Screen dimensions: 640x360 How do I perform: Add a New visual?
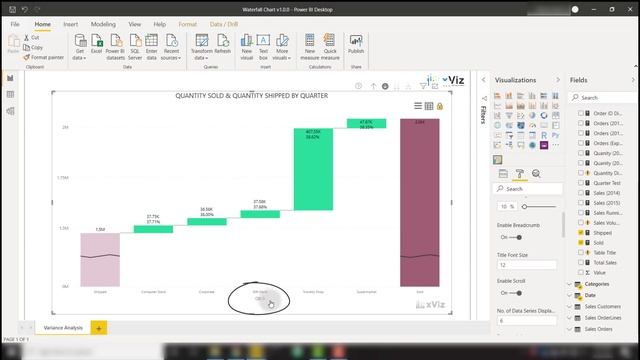[x=247, y=47]
